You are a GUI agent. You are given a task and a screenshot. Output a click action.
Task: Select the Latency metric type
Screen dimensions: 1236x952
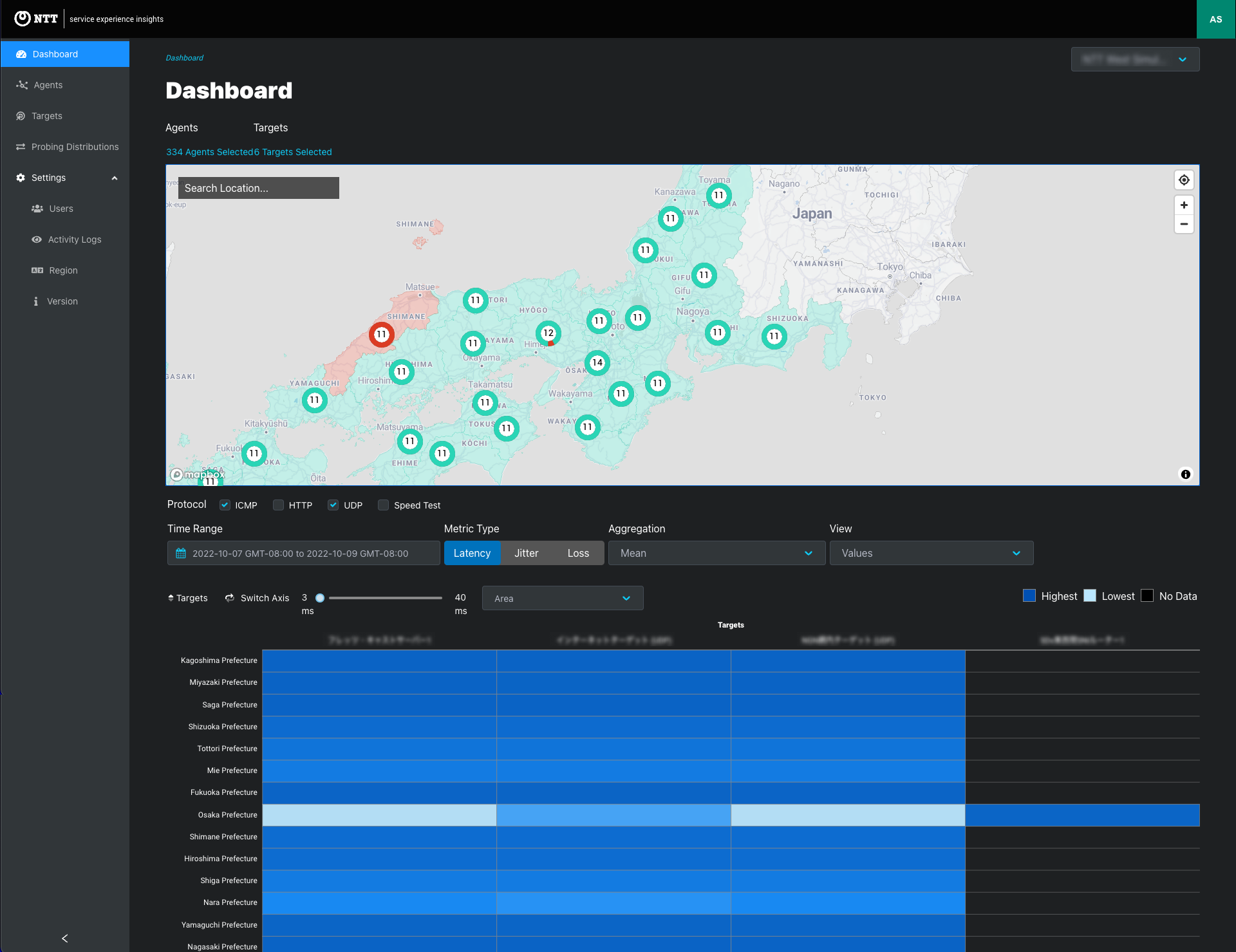tap(472, 553)
